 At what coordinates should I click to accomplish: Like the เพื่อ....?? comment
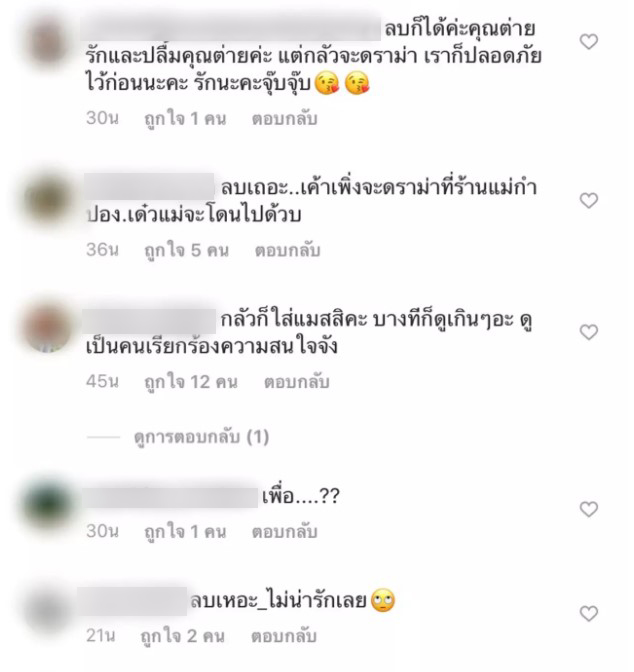(x=589, y=509)
